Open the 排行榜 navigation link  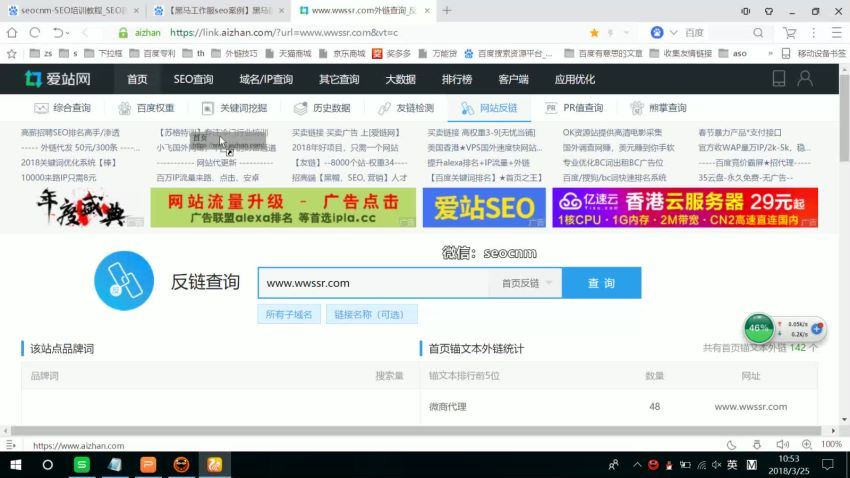(457, 79)
